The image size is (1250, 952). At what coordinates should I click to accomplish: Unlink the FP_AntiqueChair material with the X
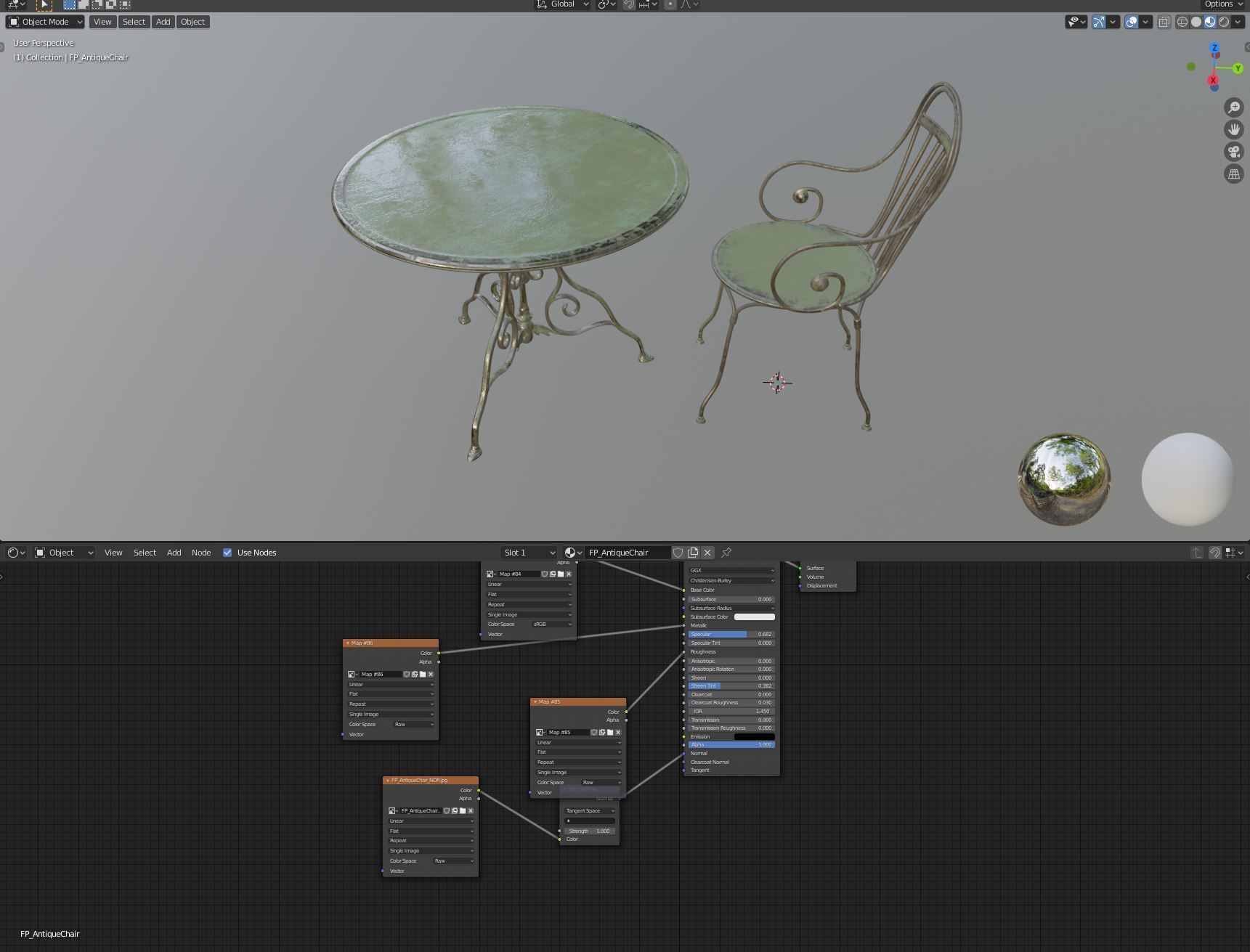coord(707,553)
